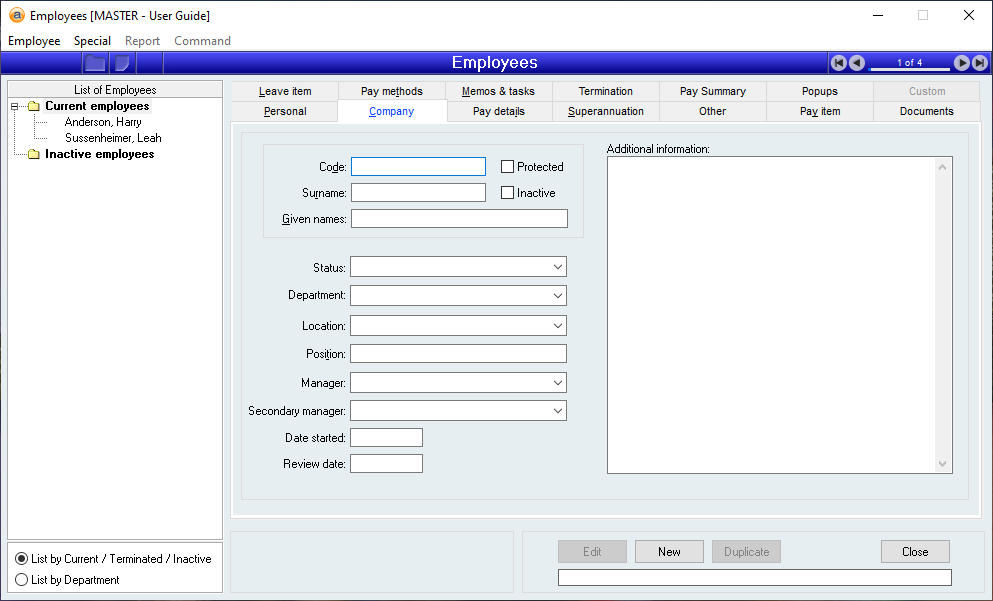Viewport: 993px width, 601px height.
Task: Select Sussenheimer, Leah in the employee list
Action: coord(113,138)
